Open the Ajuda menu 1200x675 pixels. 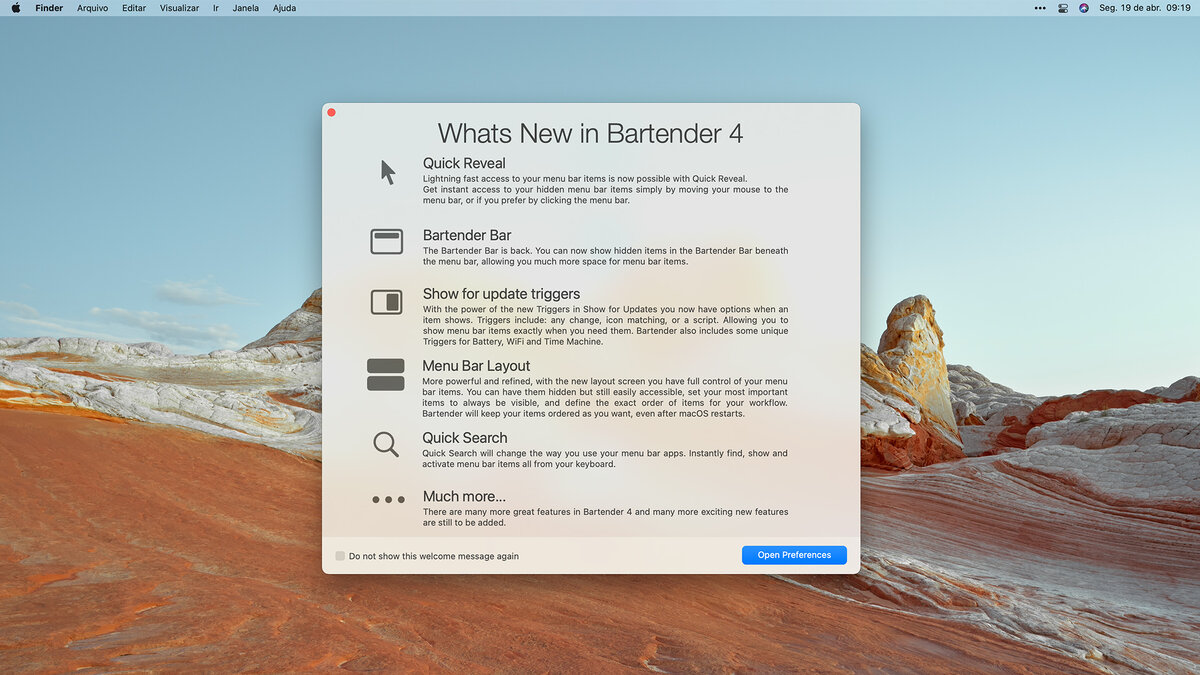[x=284, y=8]
